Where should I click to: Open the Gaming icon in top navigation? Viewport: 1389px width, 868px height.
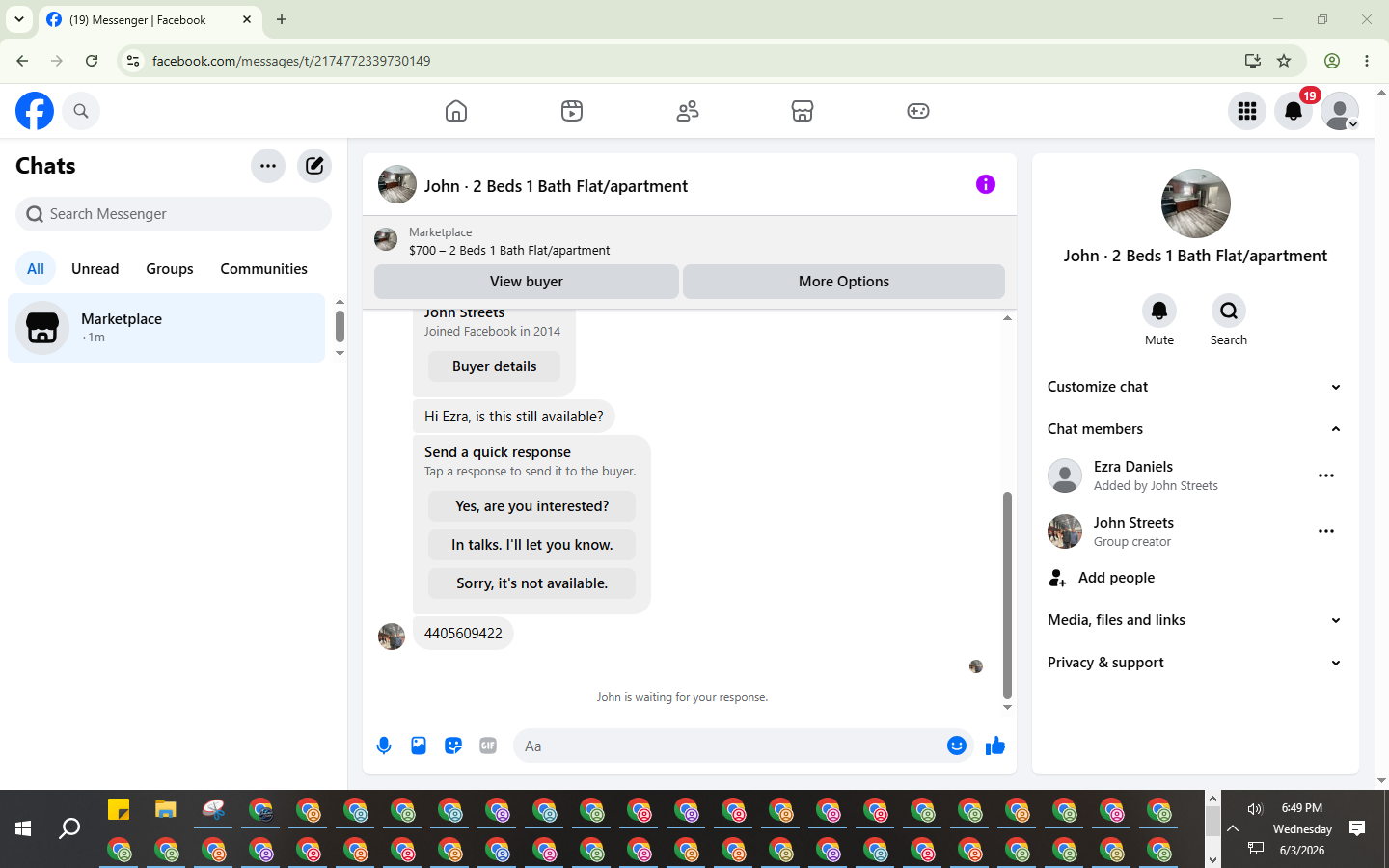coord(918,111)
